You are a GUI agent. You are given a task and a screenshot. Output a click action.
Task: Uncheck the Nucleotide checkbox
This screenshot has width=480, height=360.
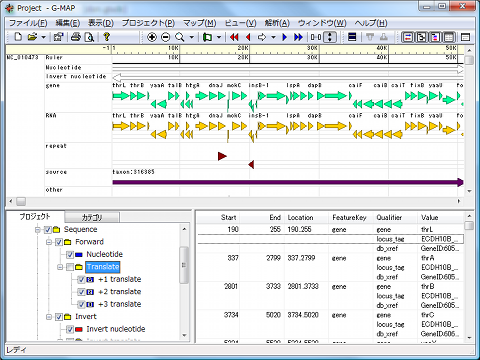(x=70, y=255)
